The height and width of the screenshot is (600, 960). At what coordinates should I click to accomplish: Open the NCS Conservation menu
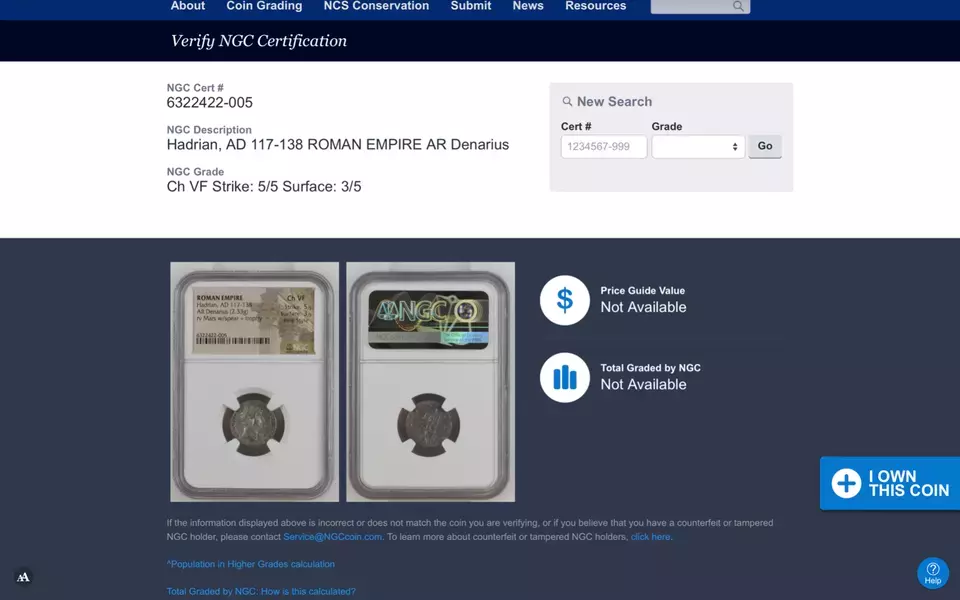[376, 6]
